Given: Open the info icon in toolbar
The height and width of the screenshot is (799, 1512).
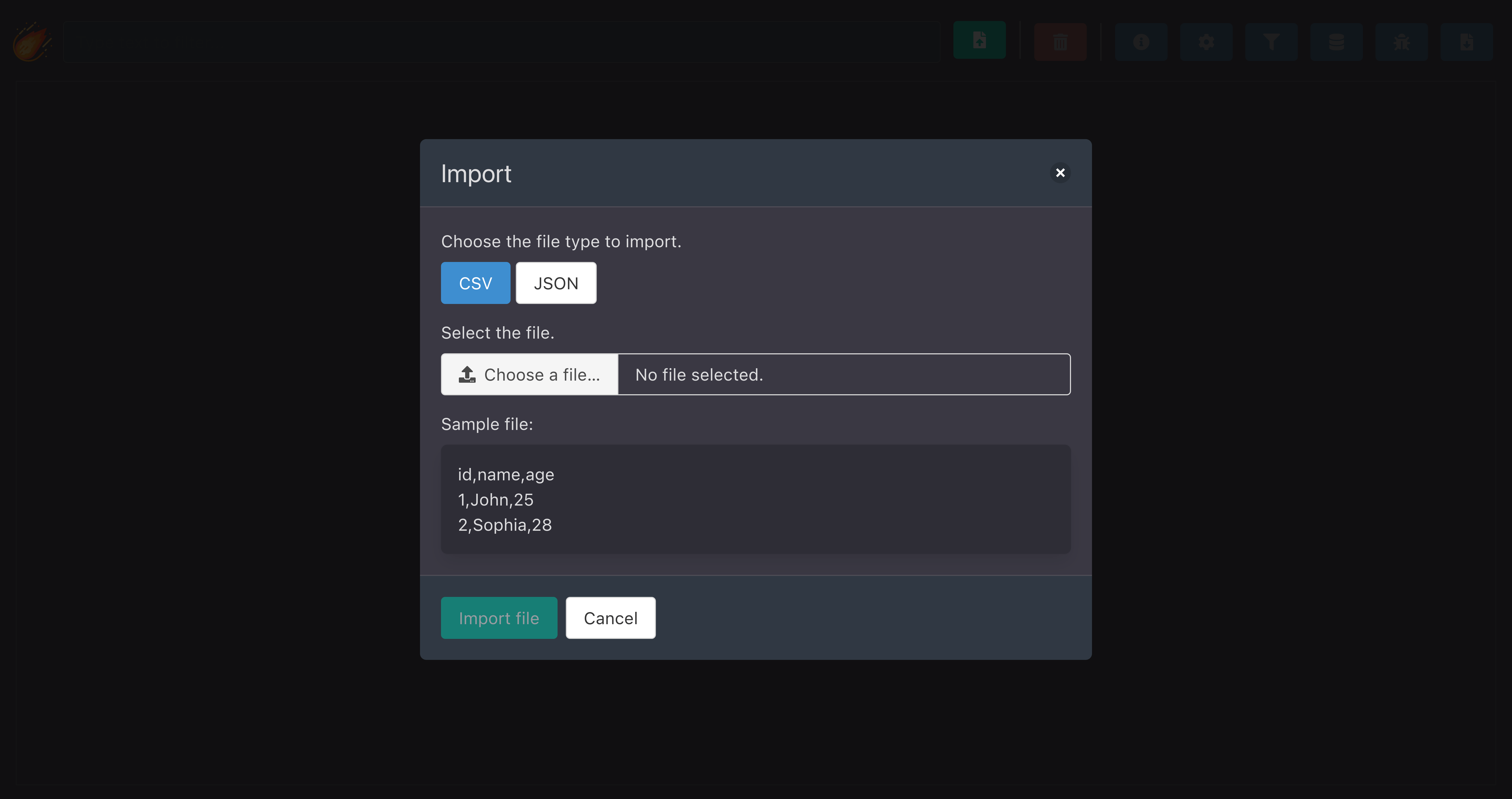Looking at the screenshot, I should [x=1141, y=42].
